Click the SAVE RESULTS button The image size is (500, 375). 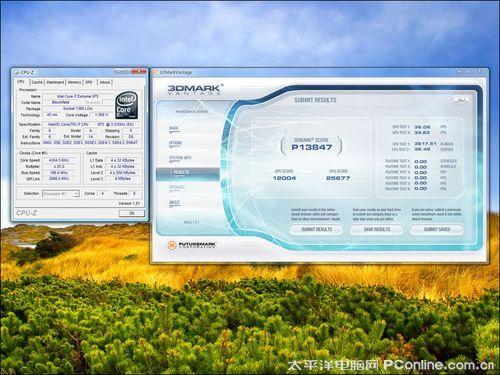click(377, 229)
